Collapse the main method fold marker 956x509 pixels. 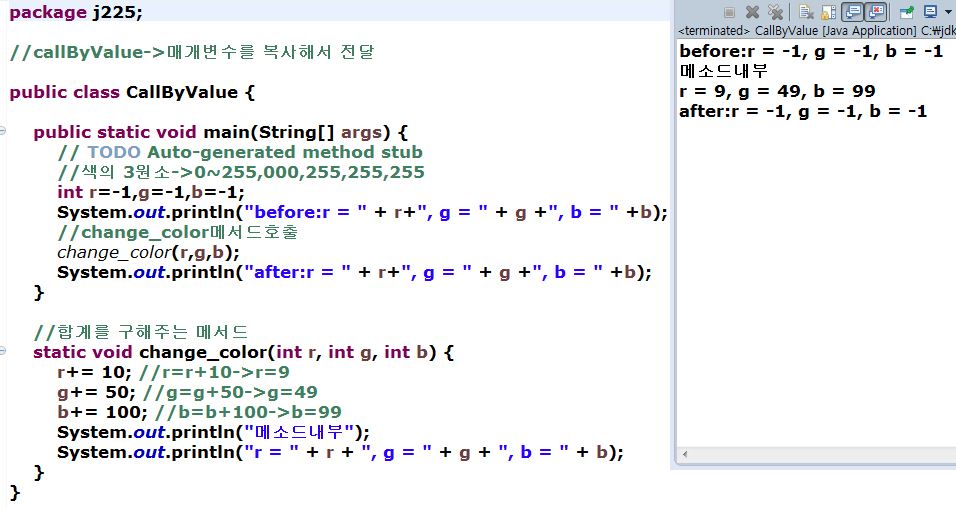click(x=3, y=130)
